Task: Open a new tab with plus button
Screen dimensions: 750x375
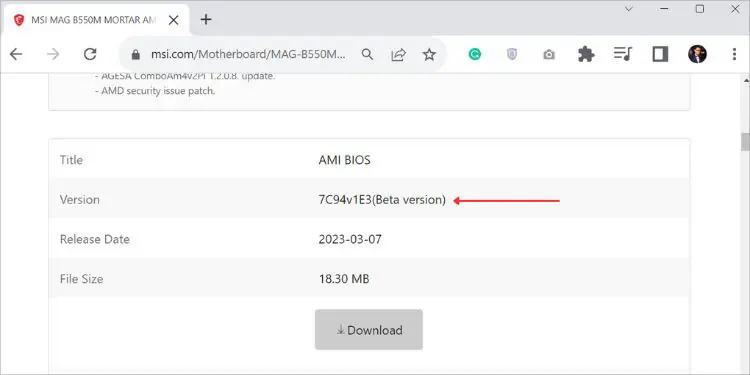Action: [206, 20]
